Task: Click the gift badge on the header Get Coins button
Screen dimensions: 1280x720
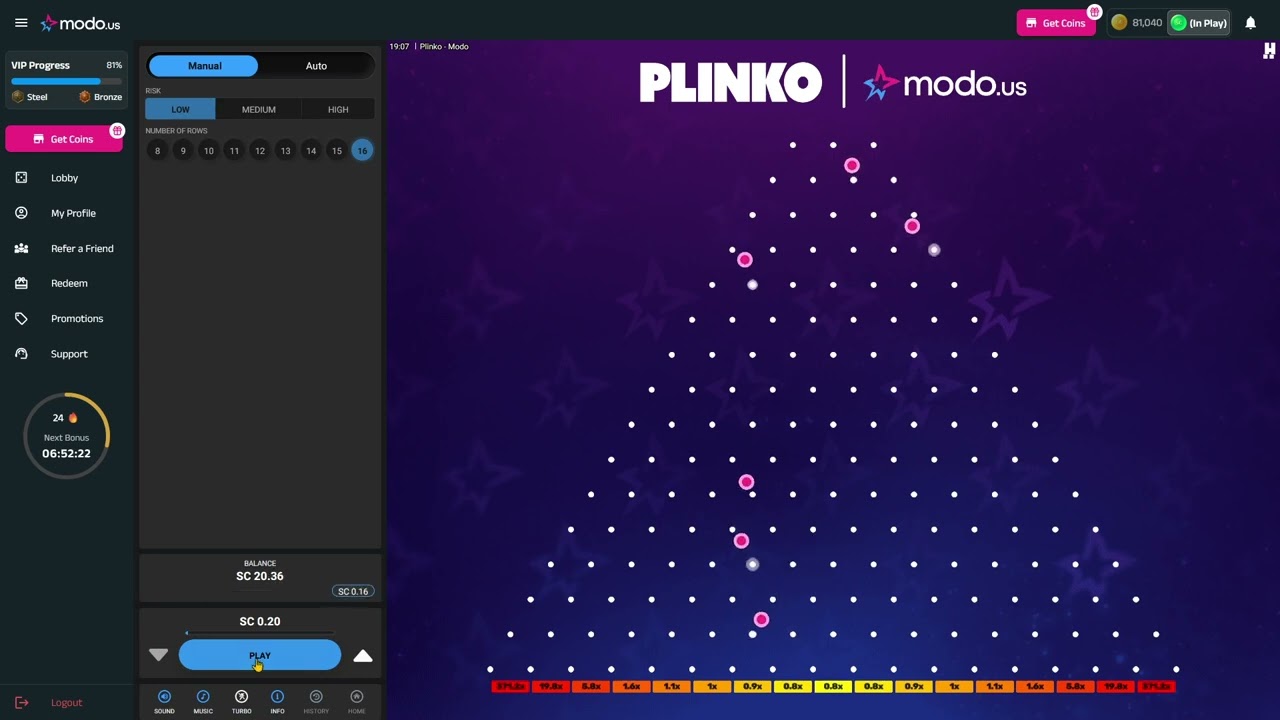Action: click(x=1095, y=13)
